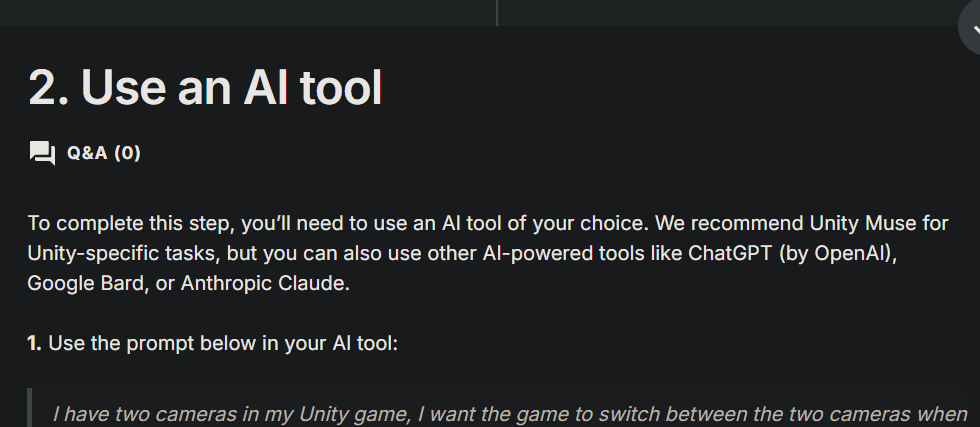The image size is (980, 427).
Task: Click the bold step number "1."
Action: click(x=35, y=343)
